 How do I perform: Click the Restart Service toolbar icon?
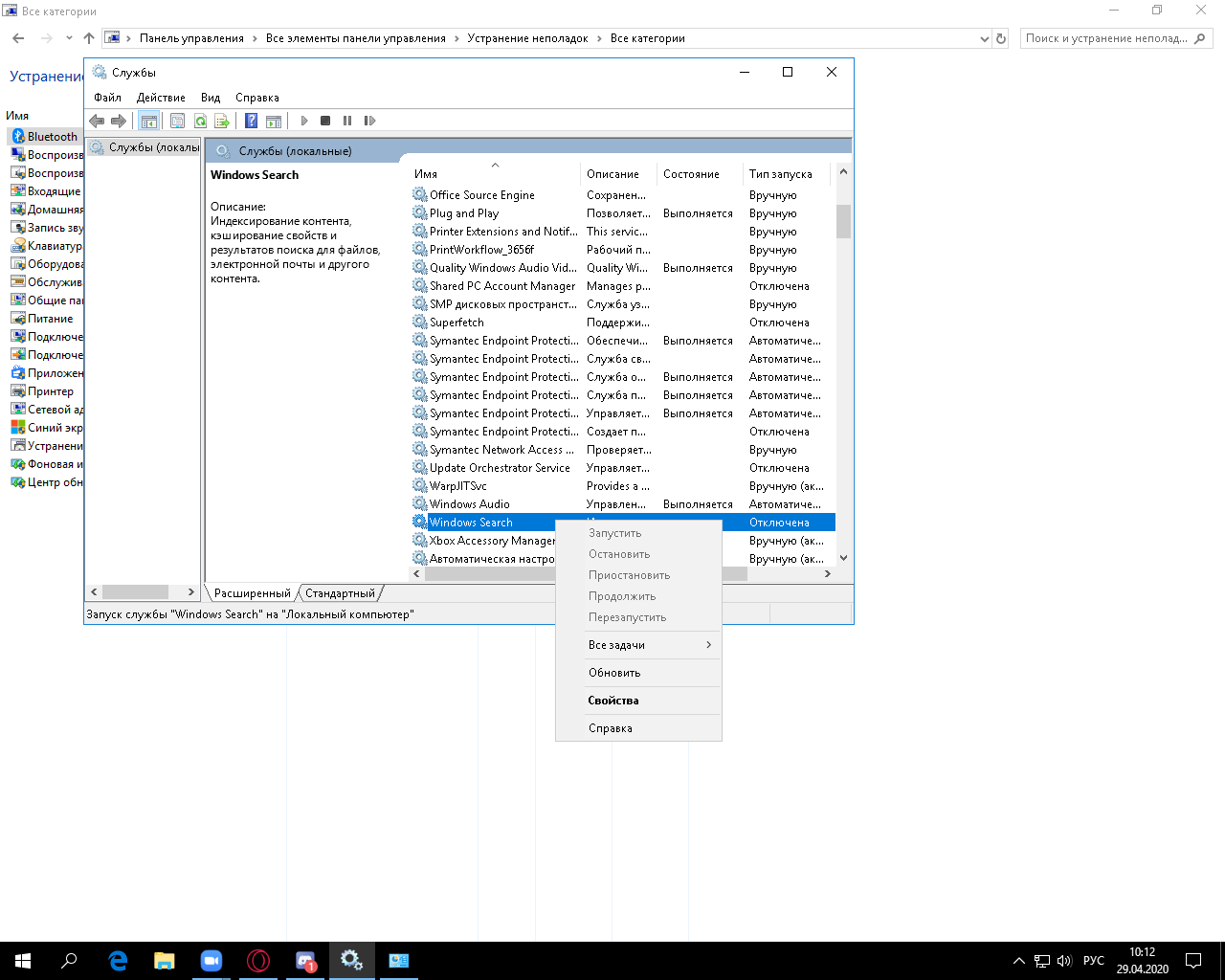pyautogui.click(x=369, y=121)
